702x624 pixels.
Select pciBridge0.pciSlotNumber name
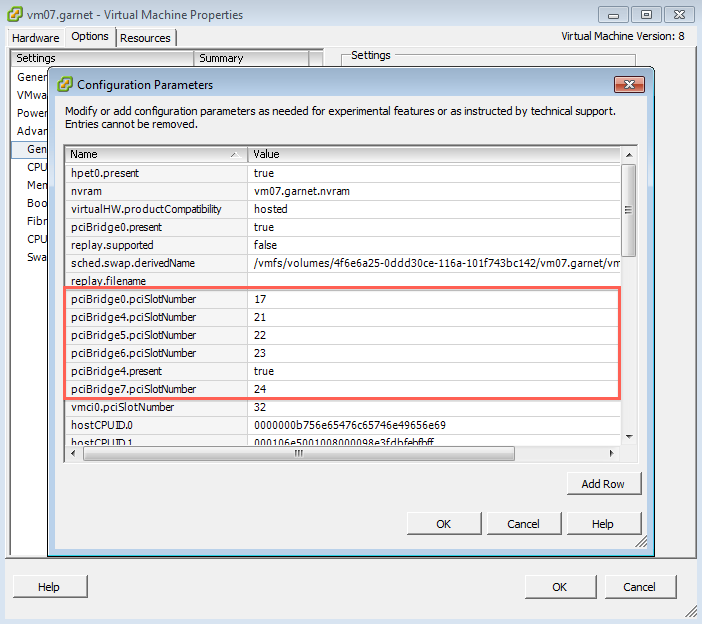(133, 299)
